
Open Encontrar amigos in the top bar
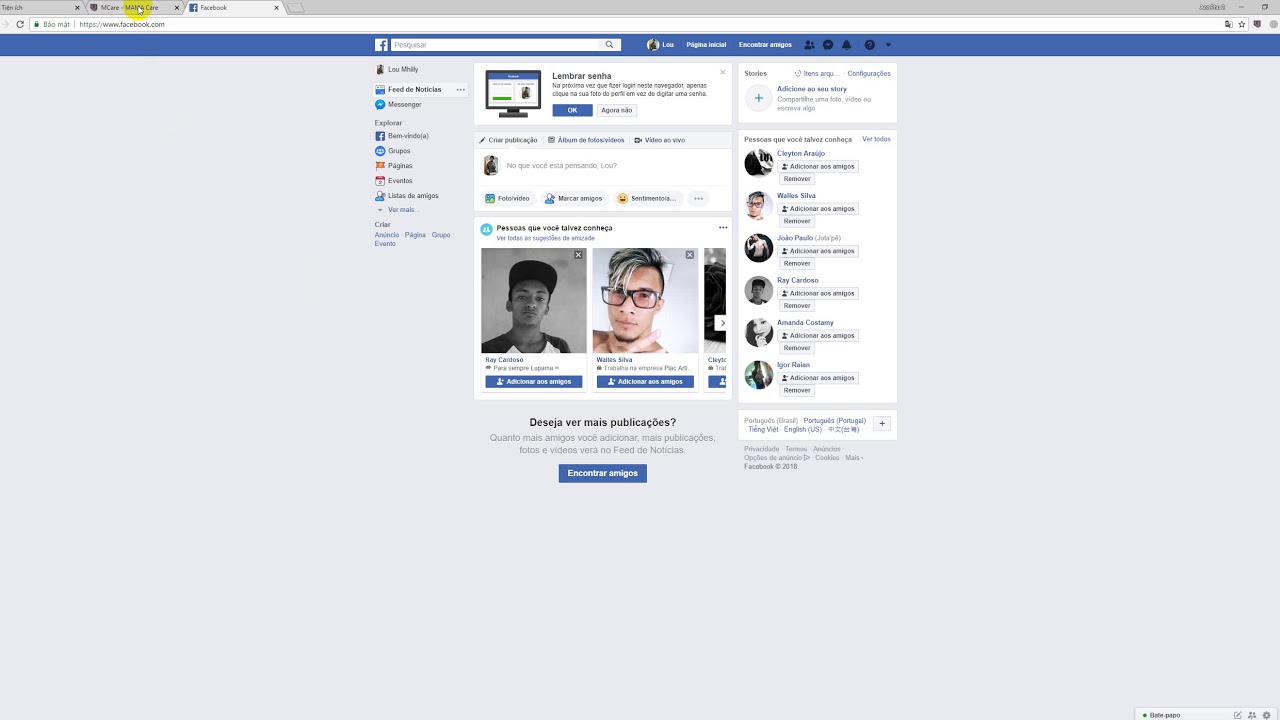pyautogui.click(x=765, y=45)
